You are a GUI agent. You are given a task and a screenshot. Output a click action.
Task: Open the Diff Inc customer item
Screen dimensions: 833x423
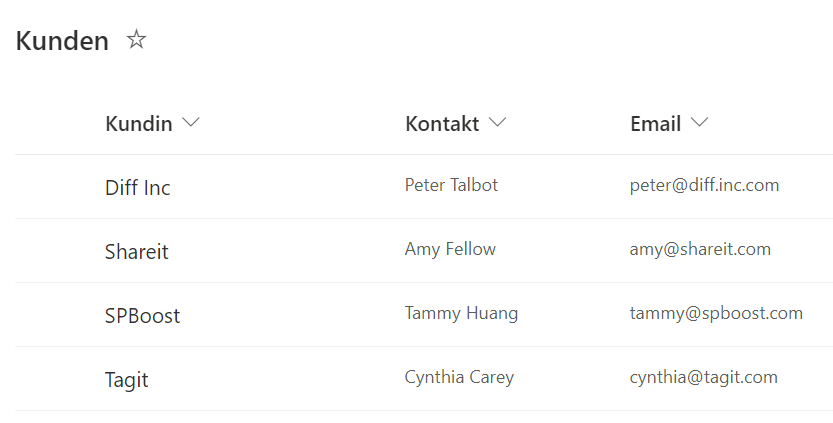pyautogui.click(x=138, y=188)
